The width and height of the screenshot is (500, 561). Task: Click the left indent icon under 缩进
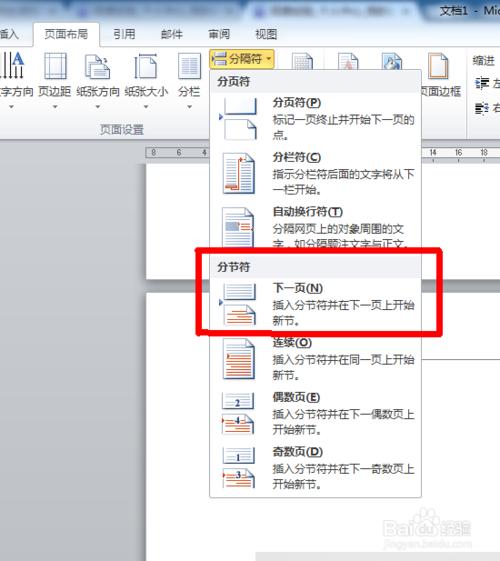482,83
